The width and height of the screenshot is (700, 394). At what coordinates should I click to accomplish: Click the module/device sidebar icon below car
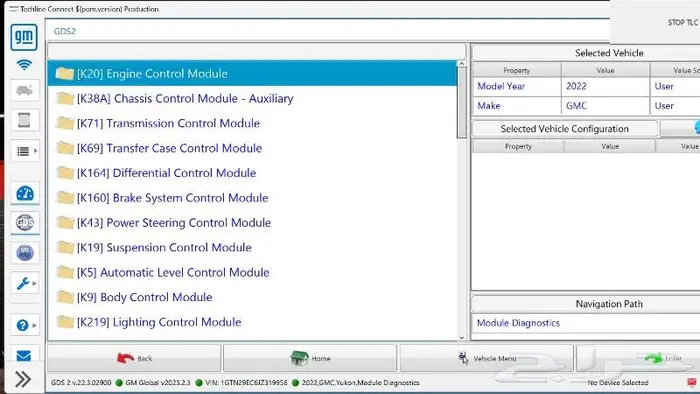tap(25, 120)
